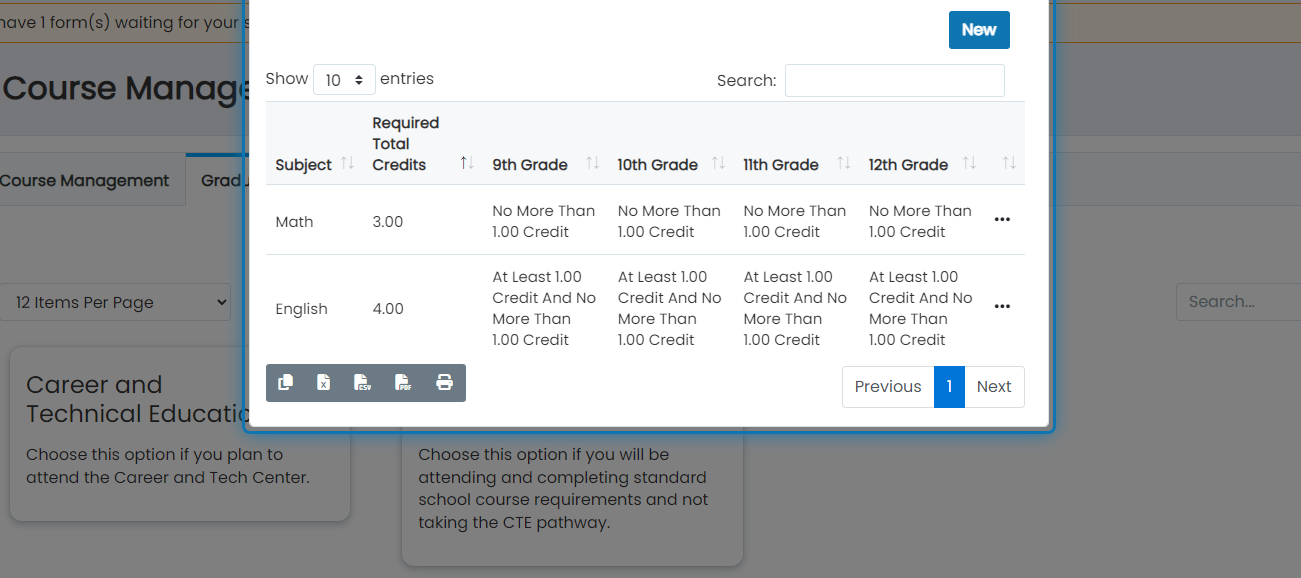The width and height of the screenshot is (1301, 578).
Task: Open the Math row actions ellipsis
Action: (1002, 220)
